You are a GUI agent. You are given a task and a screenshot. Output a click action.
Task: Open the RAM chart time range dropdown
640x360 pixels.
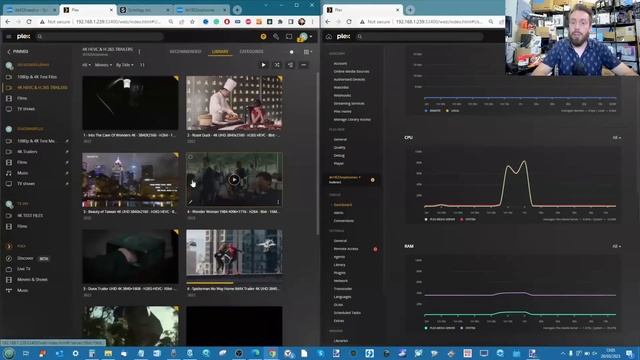(x=617, y=247)
